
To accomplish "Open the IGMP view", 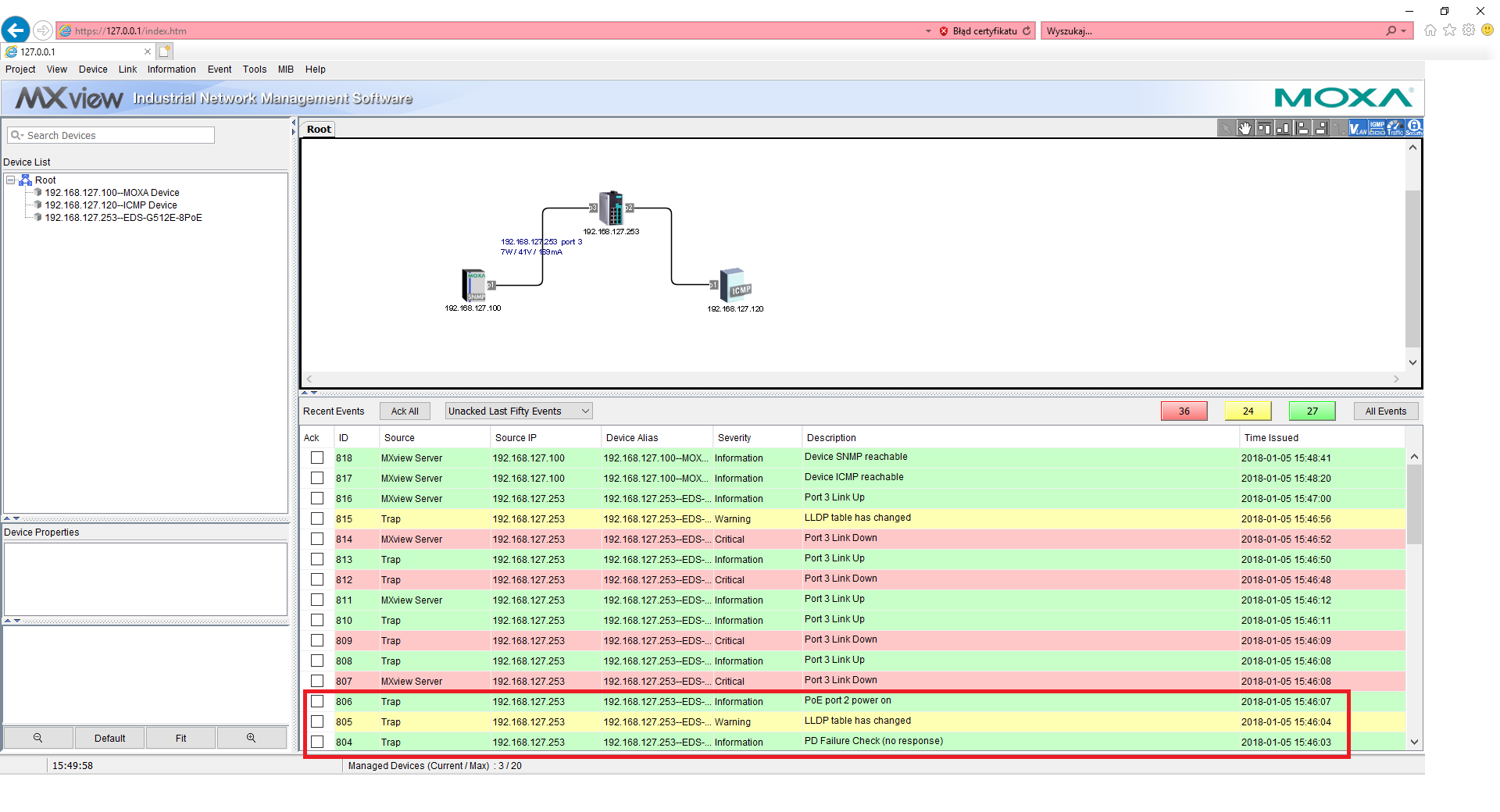I will tap(1377, 128).
